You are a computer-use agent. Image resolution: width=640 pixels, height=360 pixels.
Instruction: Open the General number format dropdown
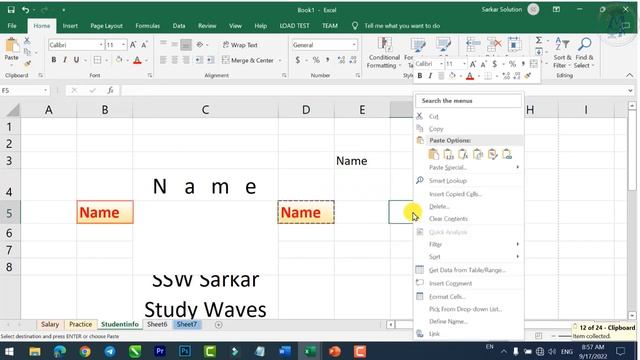click(x=353, y=45)
